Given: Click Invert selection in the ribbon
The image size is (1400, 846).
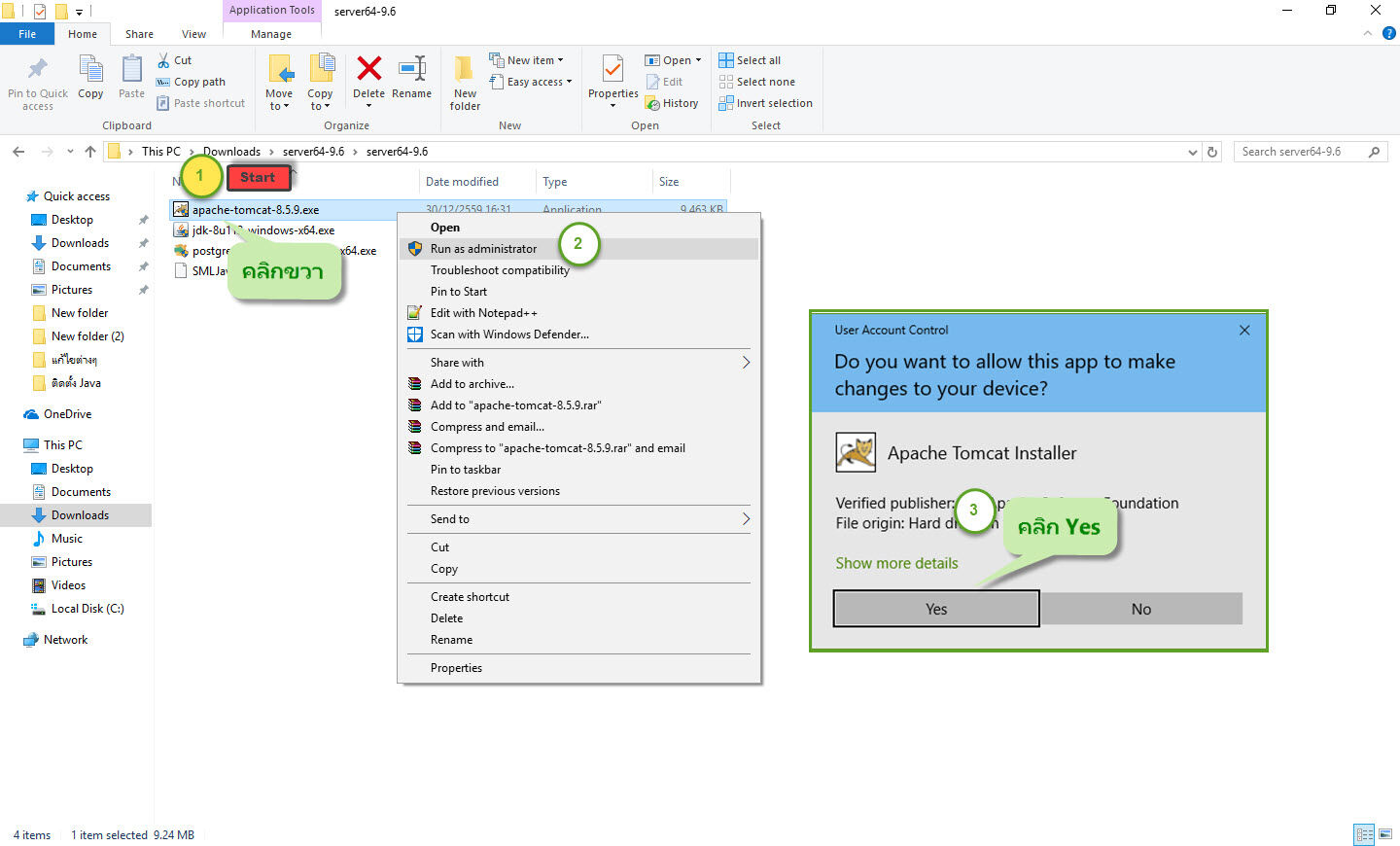Looking at the screenshot, I should (765, 103).
